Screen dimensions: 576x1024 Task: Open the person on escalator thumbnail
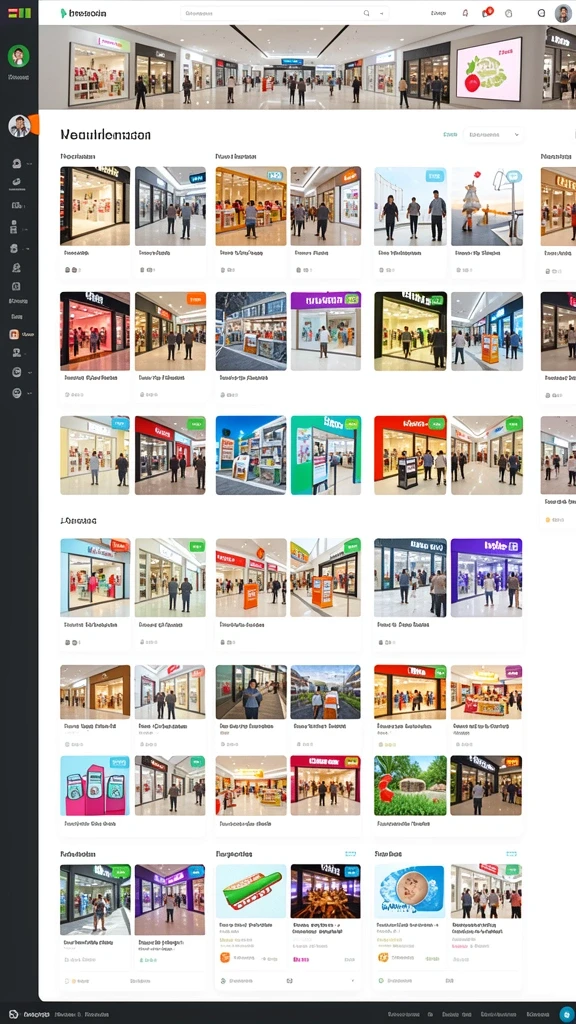point(251,692)
